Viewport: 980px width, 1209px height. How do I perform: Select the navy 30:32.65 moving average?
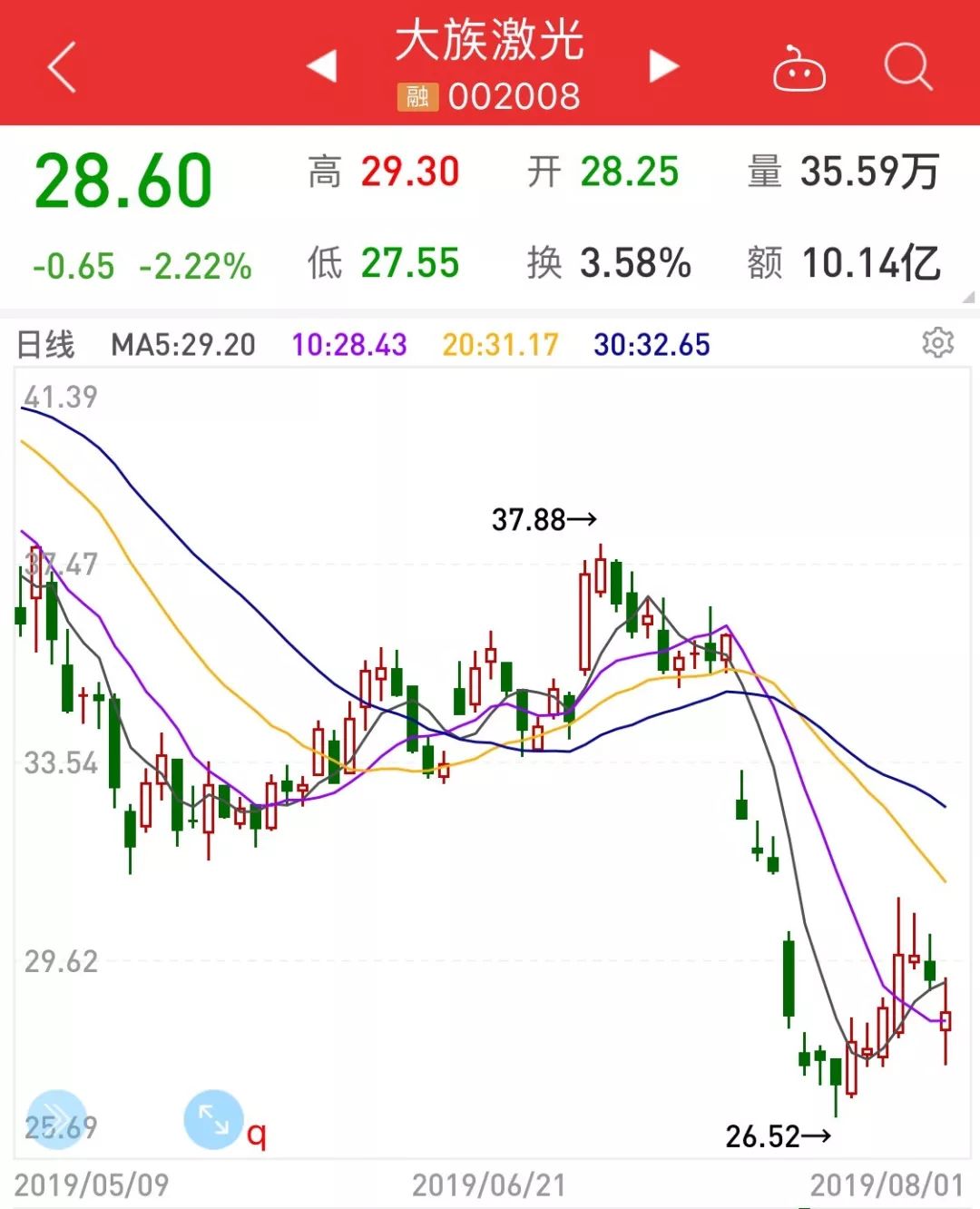coord(652,345)
